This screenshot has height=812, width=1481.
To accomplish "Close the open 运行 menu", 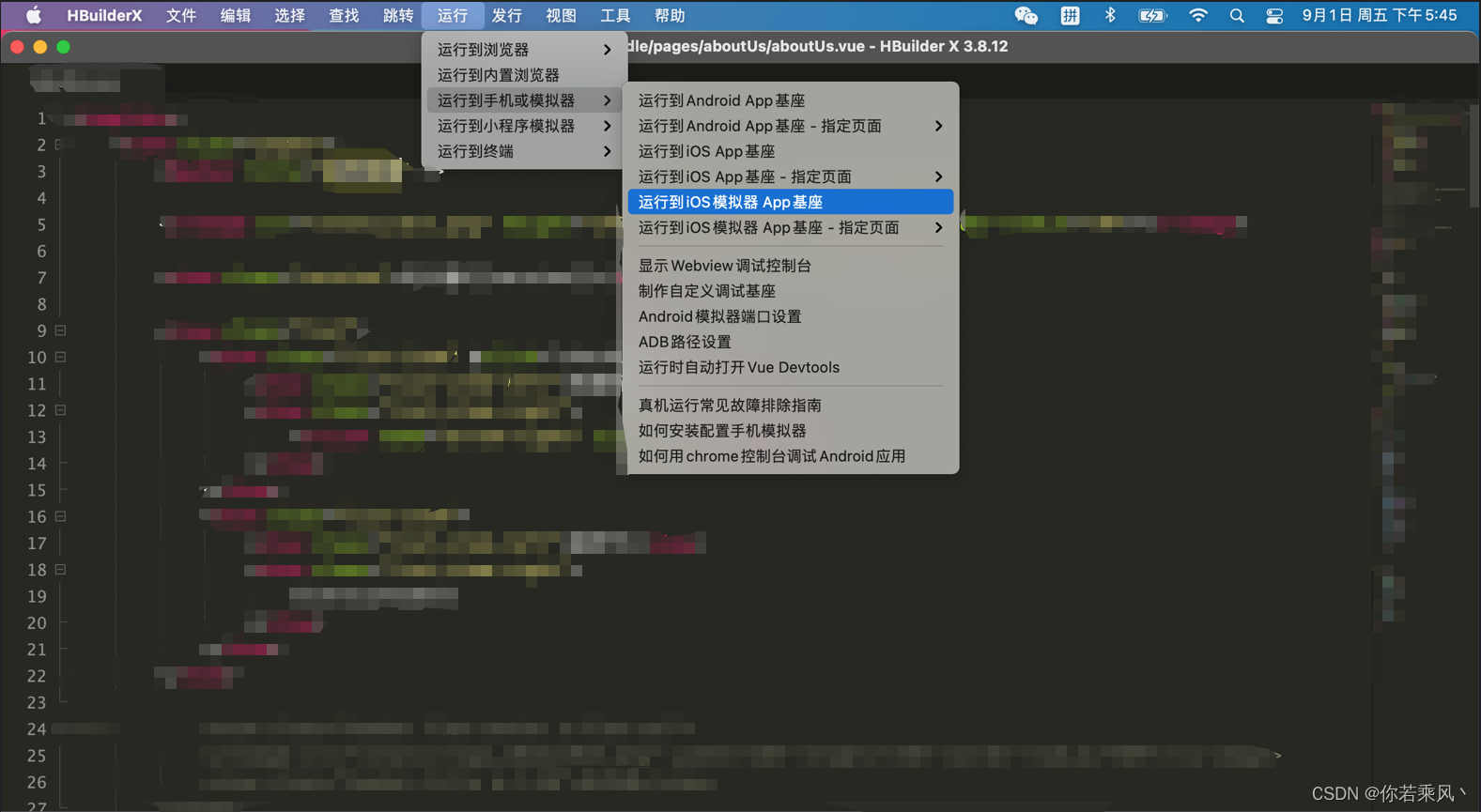I will coord(453,15).
